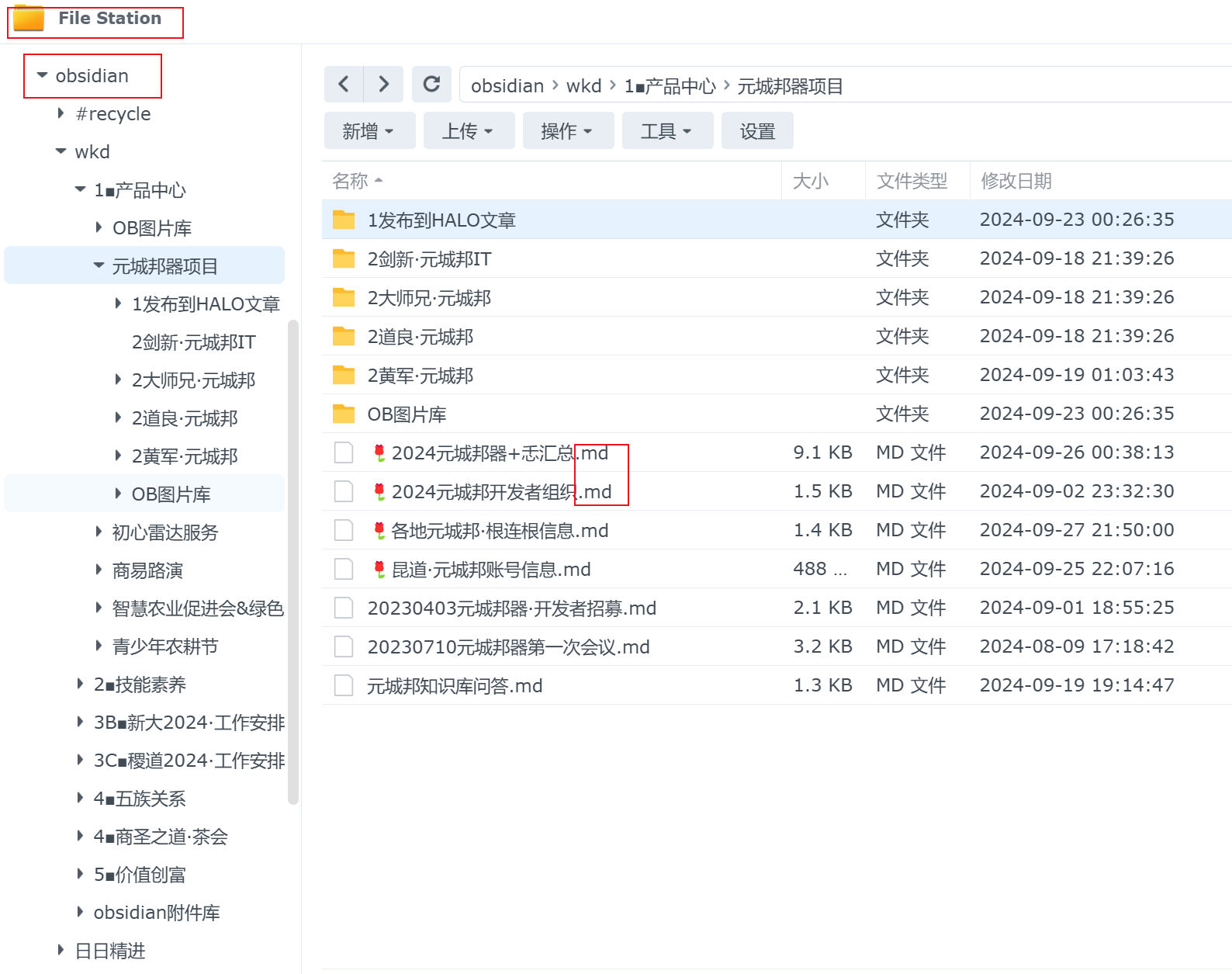Viewport: 1232px width, 974px height.
Task: Collapse the wkd tree node
Action: [61, 151]
